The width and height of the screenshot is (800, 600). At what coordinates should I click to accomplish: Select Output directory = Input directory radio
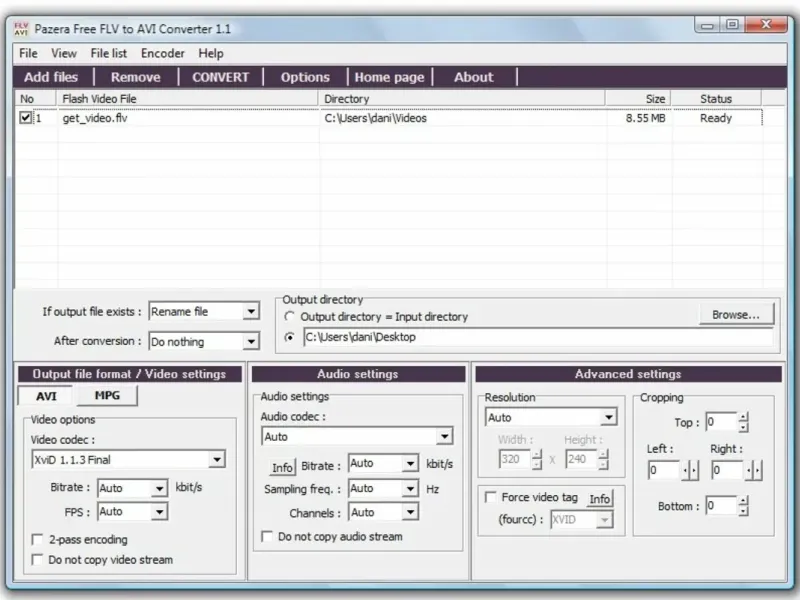pos(289,316)
